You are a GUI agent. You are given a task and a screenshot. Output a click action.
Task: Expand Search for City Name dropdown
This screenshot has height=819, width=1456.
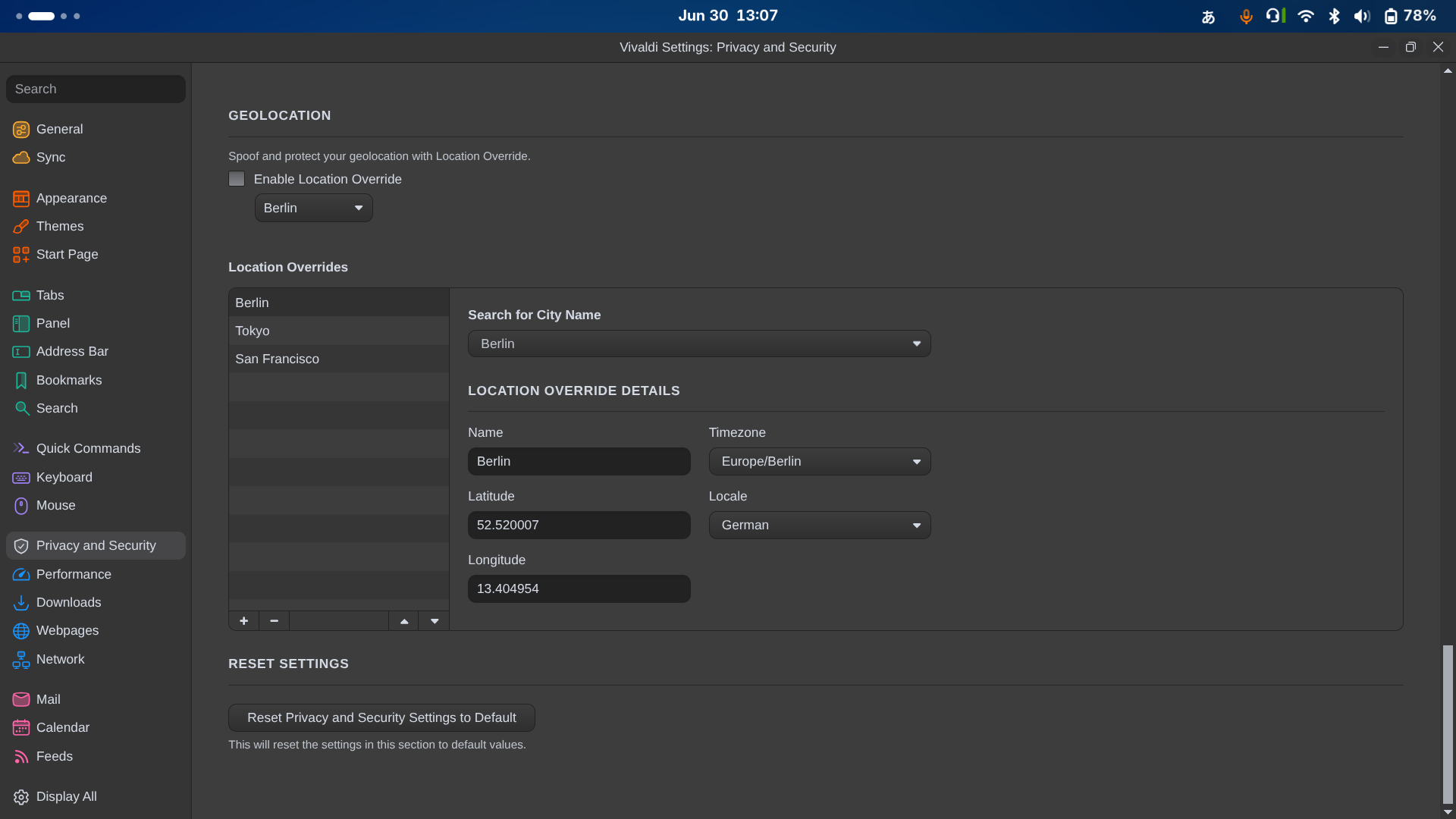click(x=699, y=344)
